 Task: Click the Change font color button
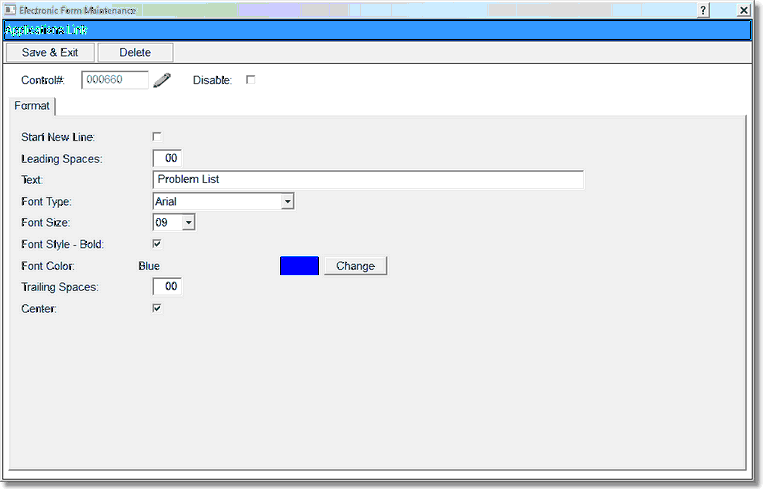pos(356,266)
